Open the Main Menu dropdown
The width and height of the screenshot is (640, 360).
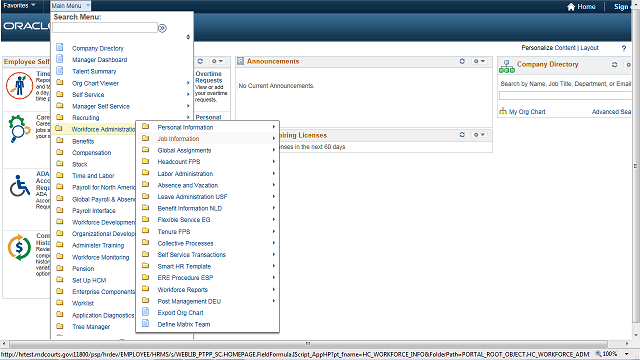(x=70, y=6)
